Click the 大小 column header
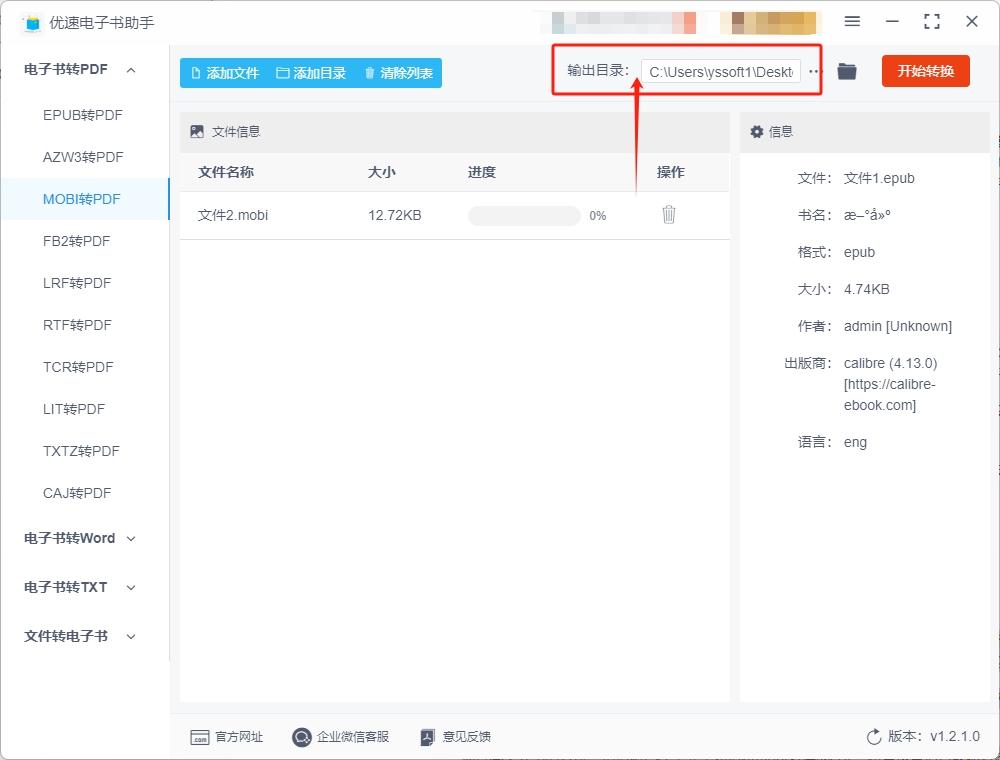This screenshot has height=760, width=1000. point(381,172)
